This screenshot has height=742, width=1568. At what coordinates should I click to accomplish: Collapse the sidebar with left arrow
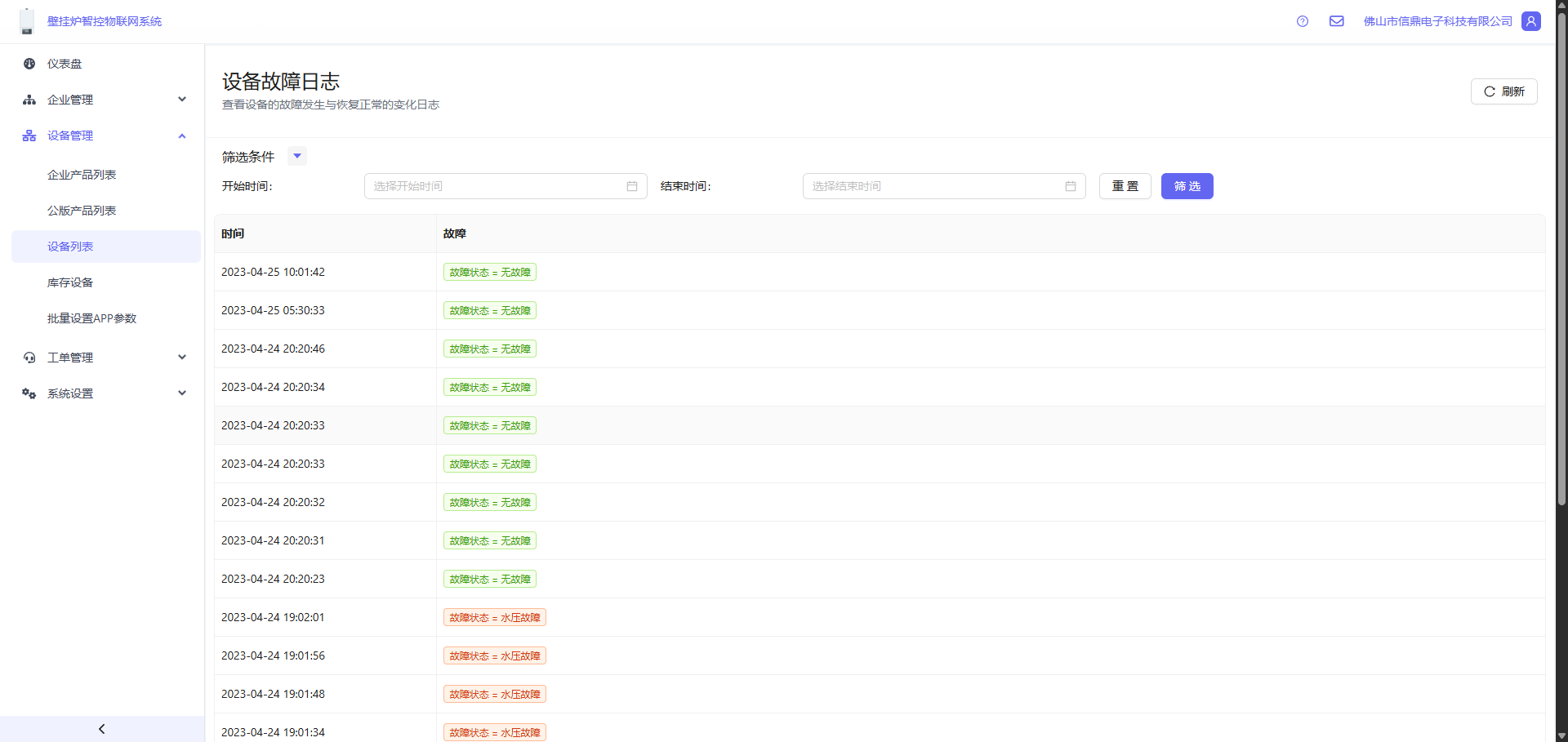(x=102, y=729)
